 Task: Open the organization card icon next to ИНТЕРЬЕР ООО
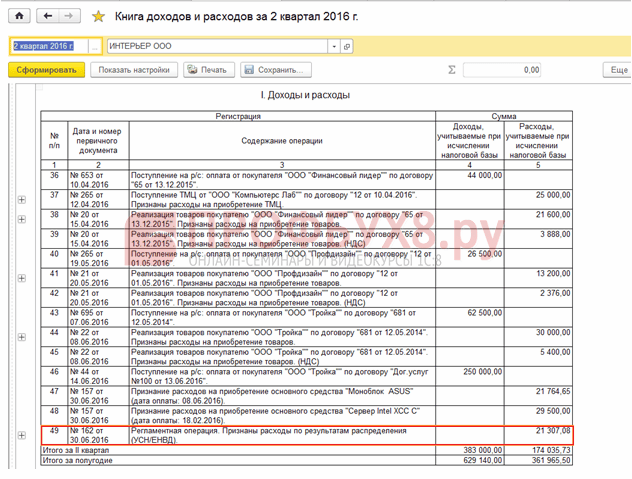click(347, 46)
